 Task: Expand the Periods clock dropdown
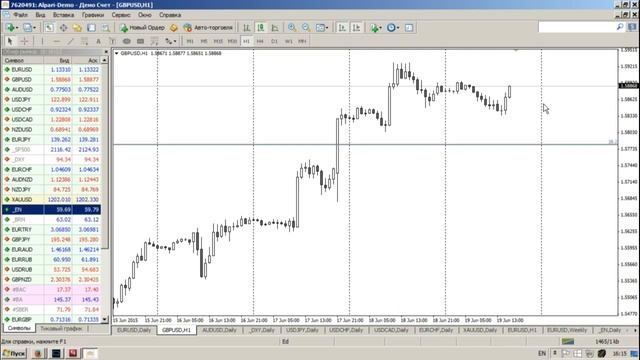tap(398, 28)
